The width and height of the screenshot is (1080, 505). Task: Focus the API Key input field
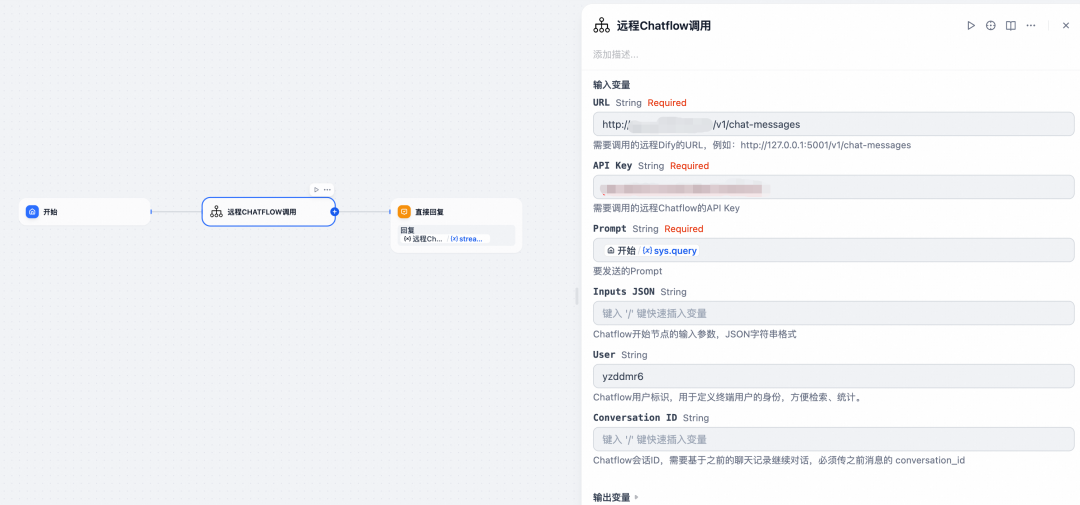[x=833, y=187]
